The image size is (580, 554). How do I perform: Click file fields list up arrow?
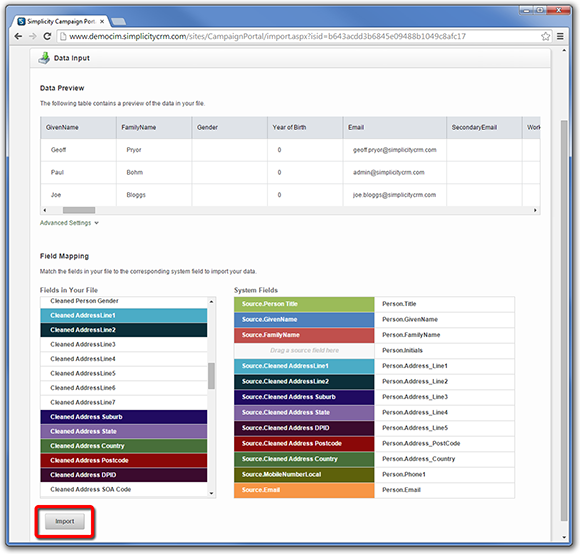(x=211, y=302)
